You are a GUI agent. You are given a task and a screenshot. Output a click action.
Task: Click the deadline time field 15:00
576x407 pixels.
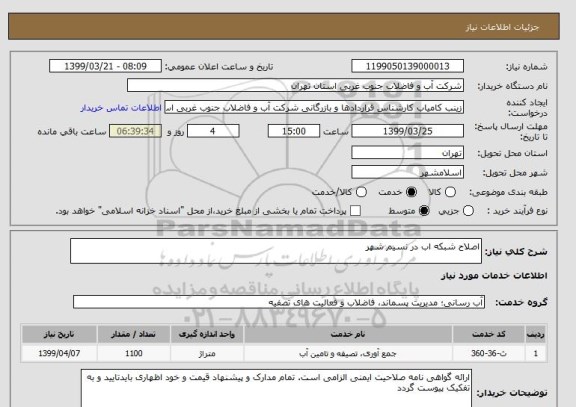[294, 131]
